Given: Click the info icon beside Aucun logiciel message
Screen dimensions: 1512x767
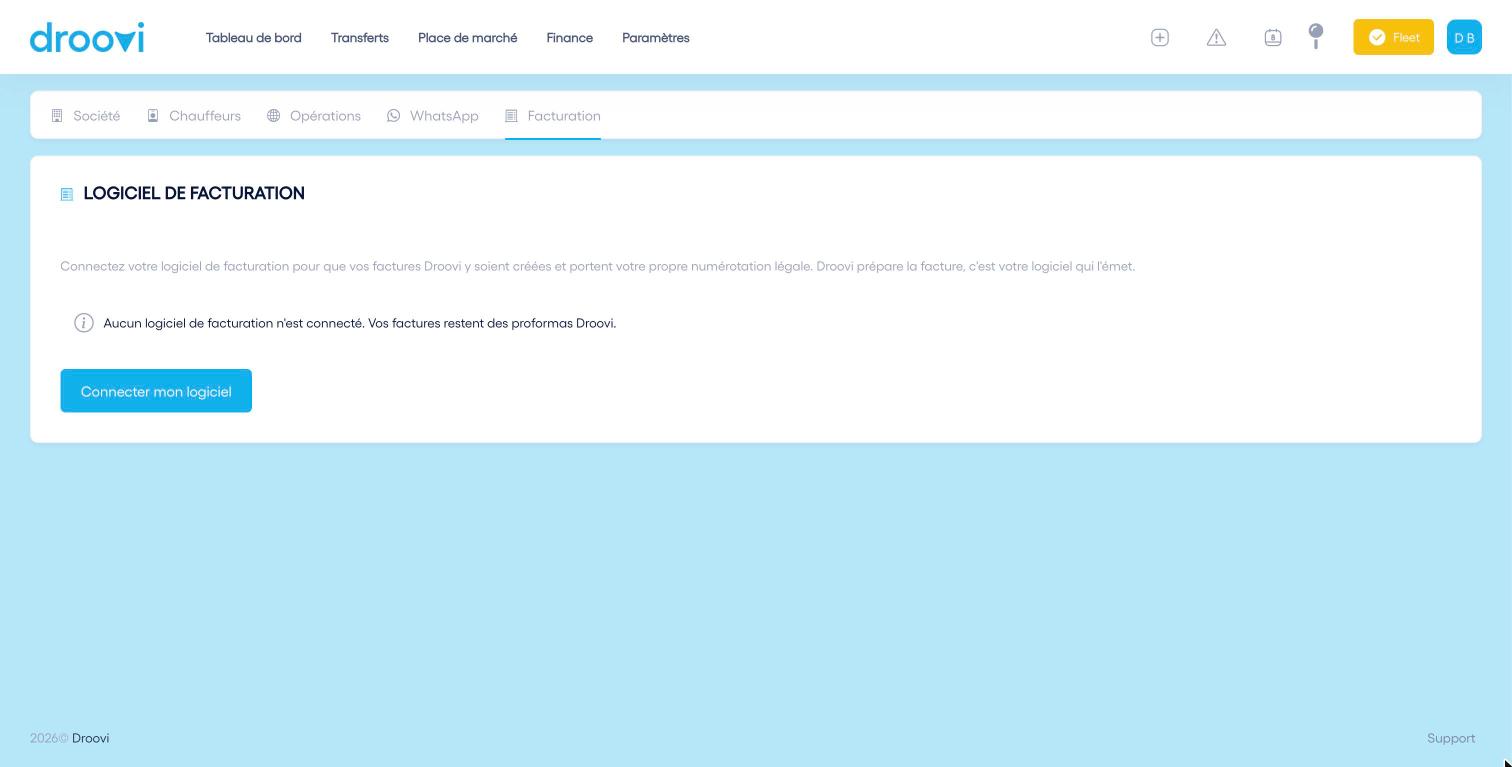Looking at the screenshot, I should point(84,323).
